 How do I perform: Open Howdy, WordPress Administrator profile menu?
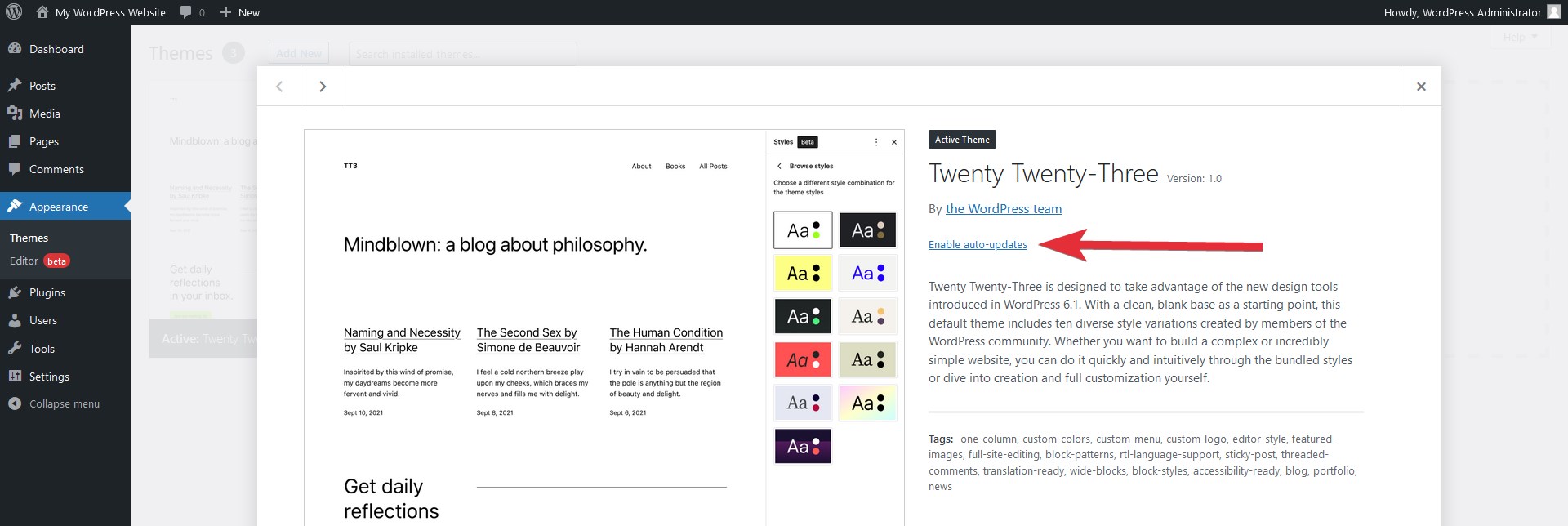coord(1472,12)
